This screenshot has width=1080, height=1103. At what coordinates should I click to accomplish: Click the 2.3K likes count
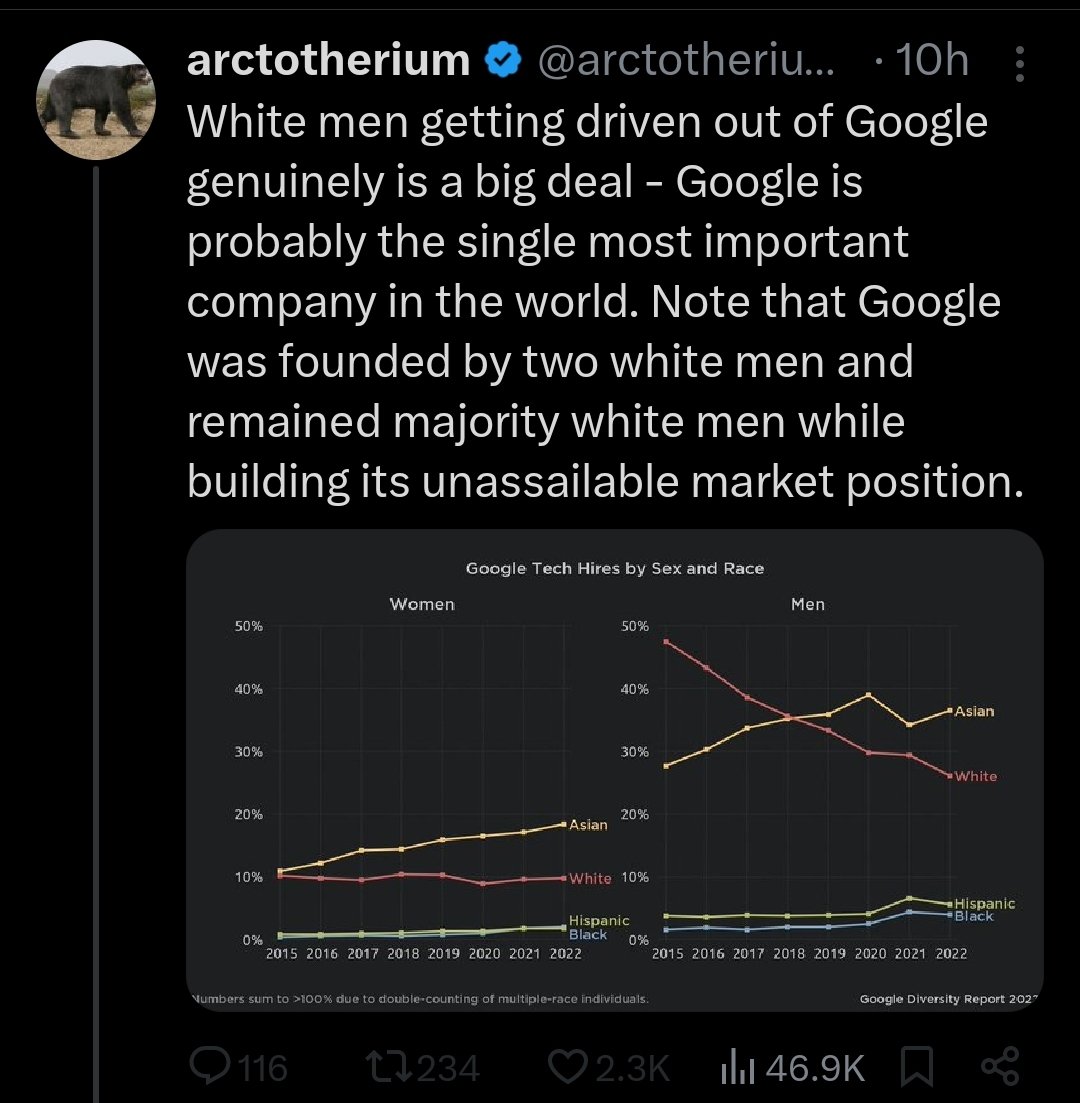click(x=633, y=1068)
